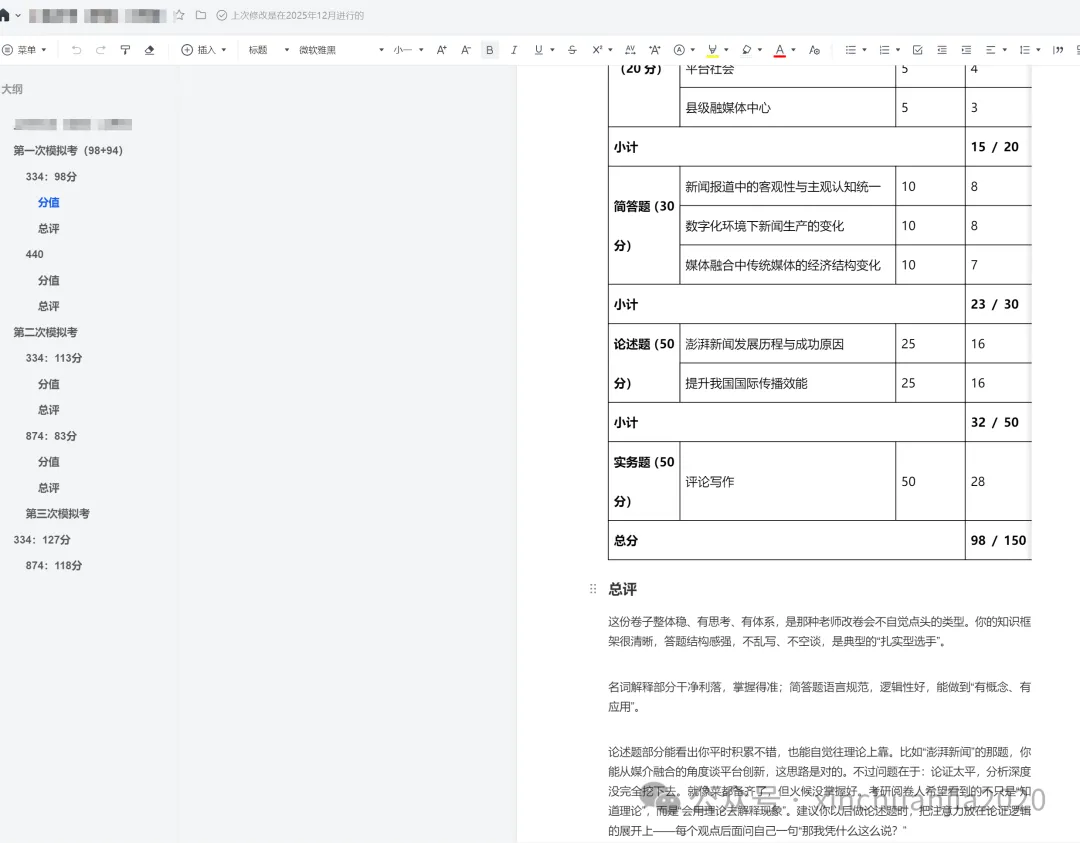This screenshot has width=1080, height=843.
Task: Toggle strikethrough formatting
Action: (x=572, y=50)
